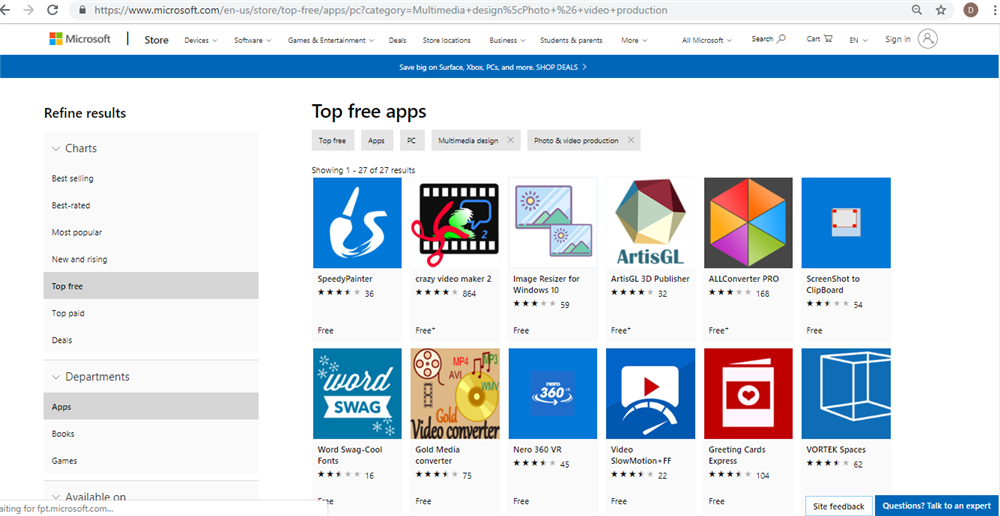This screenshot has height=516, width=1000.
Task: Open the Word Swag-Cool Fonts icon
Action: [357, 394]
